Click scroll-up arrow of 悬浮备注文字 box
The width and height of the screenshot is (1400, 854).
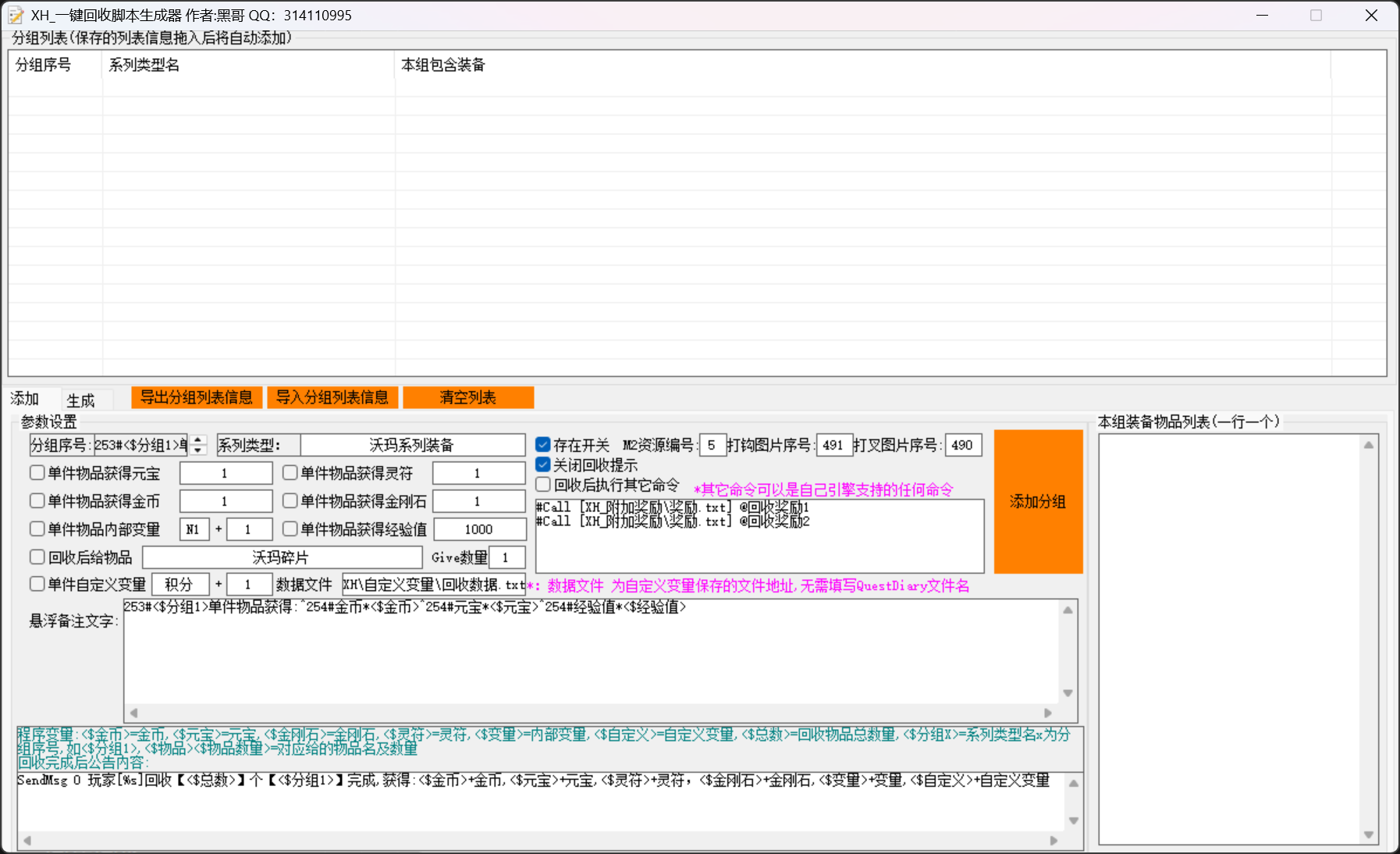[x=1068, y=610]
